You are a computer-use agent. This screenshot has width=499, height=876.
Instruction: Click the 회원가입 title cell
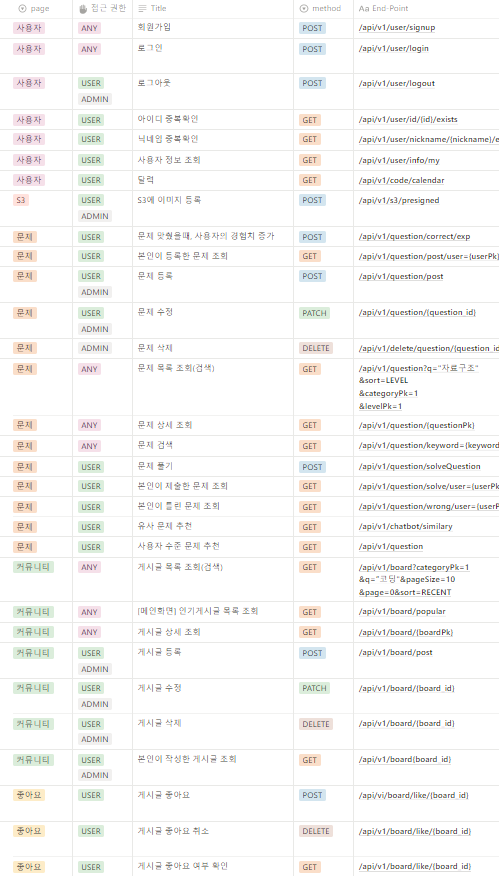click(x=154, y=27)
